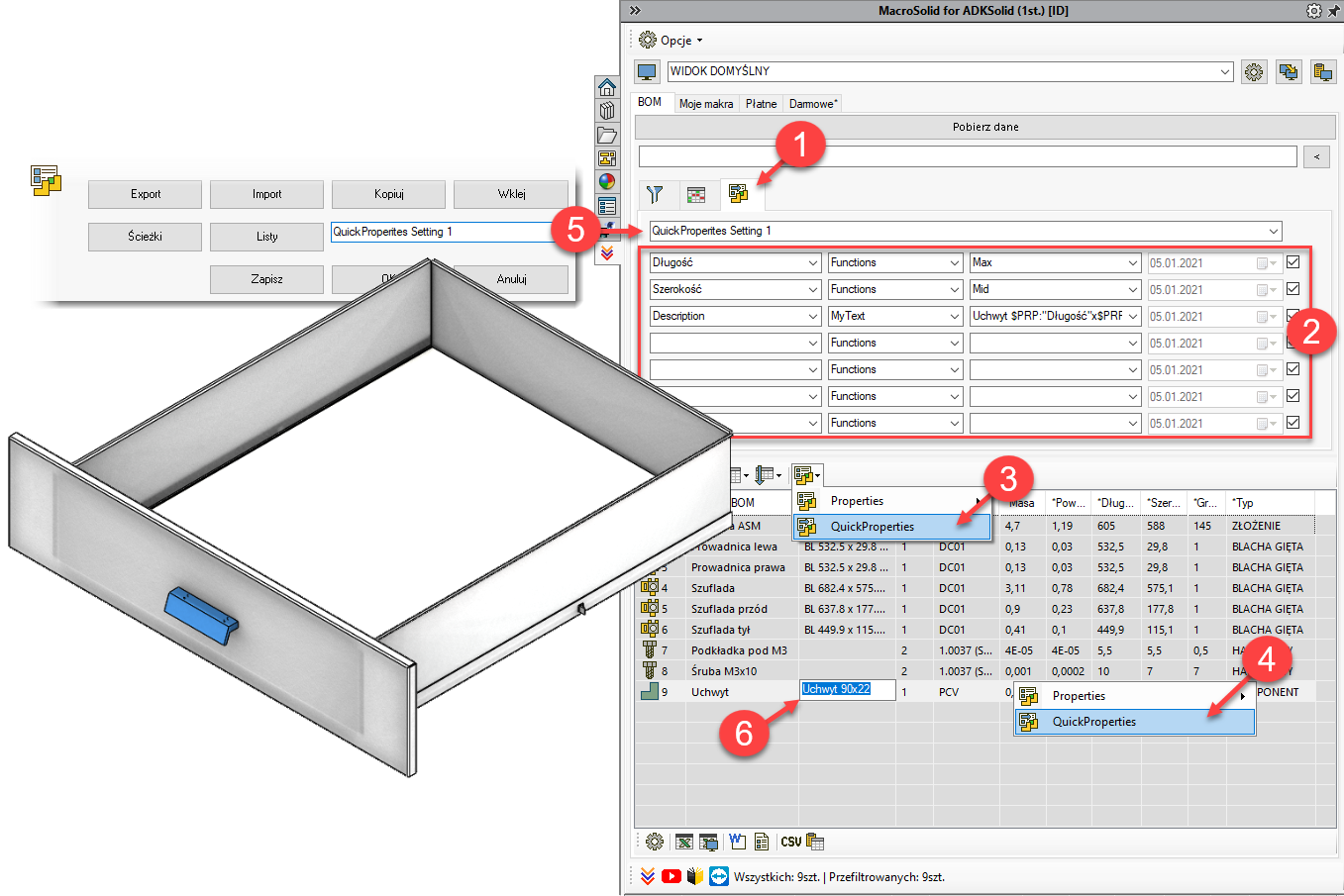The image size is (1344, 896).
Task: Click the collapse arrow button beside search field
Action: click(x=1316, y=156)
